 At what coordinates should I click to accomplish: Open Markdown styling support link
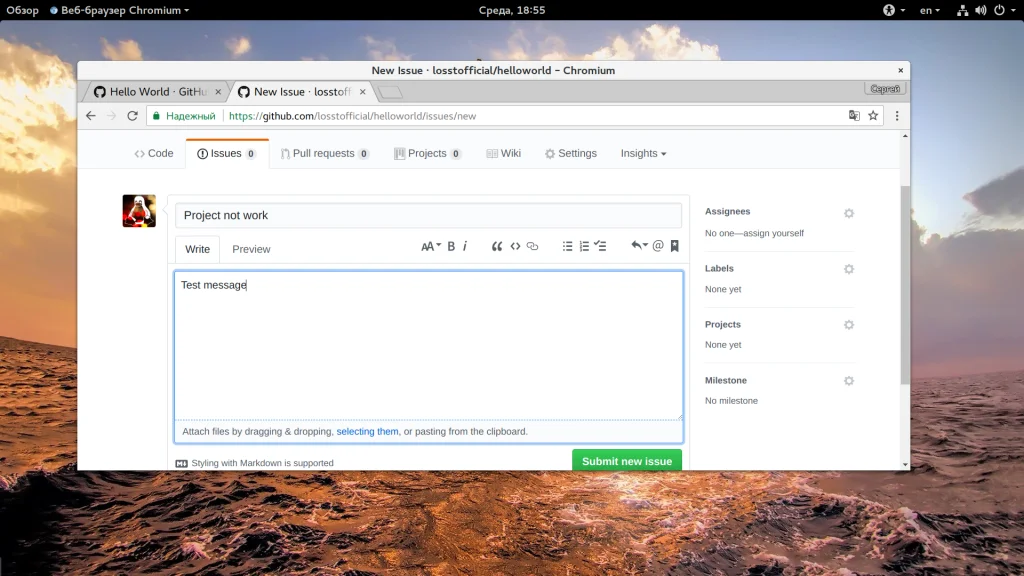click(x=255, y=463)
